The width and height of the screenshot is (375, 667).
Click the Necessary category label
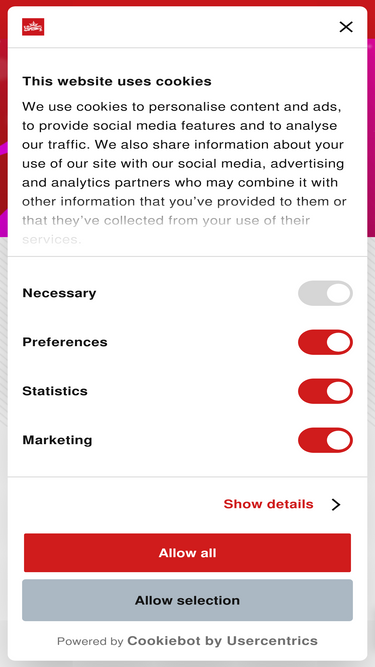(59, 293)
